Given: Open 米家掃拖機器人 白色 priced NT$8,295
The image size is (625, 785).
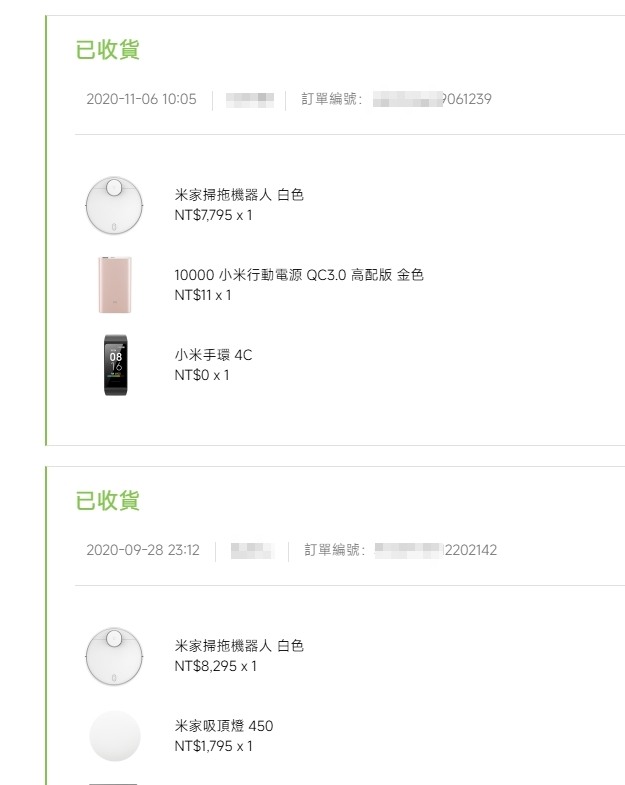Looking at the screenshot, I should tap(239, 646).
